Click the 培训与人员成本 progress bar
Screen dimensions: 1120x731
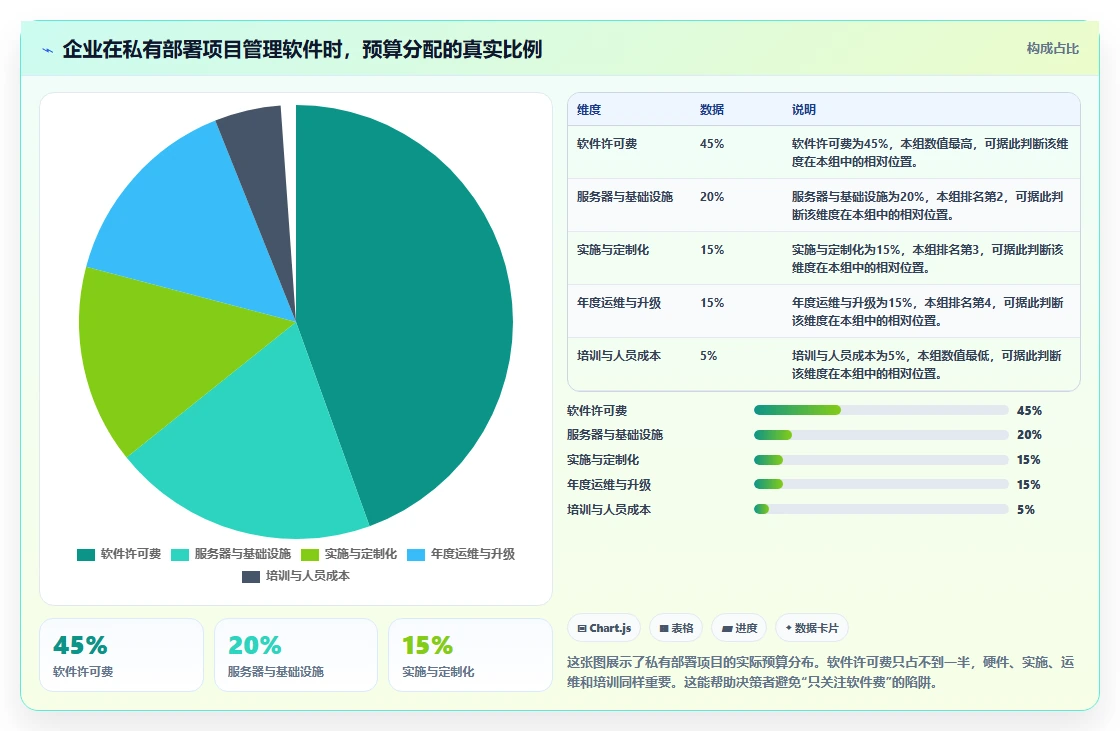tap(881, 509)
